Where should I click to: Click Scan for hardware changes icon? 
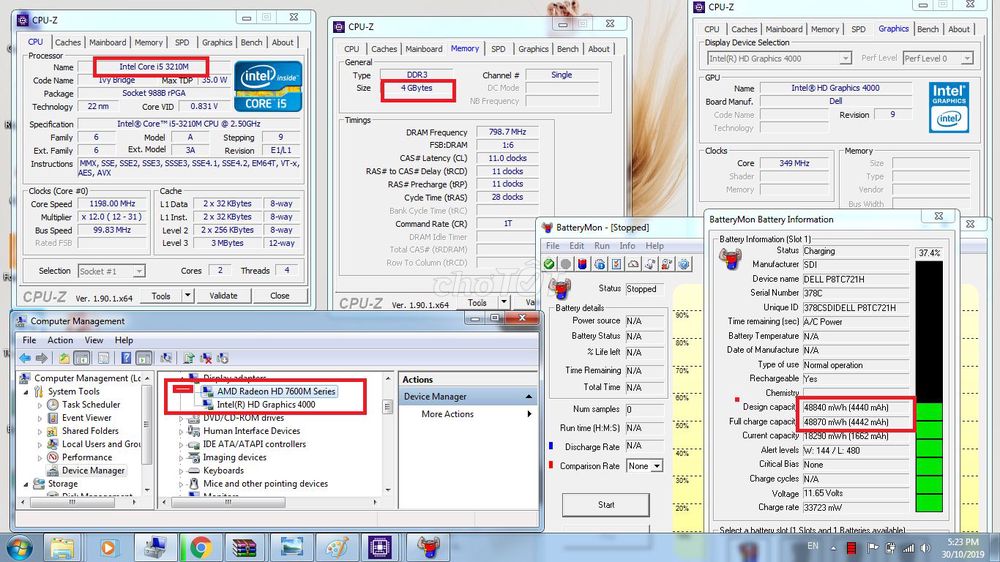pyautogui.click(x=166, y=358)
